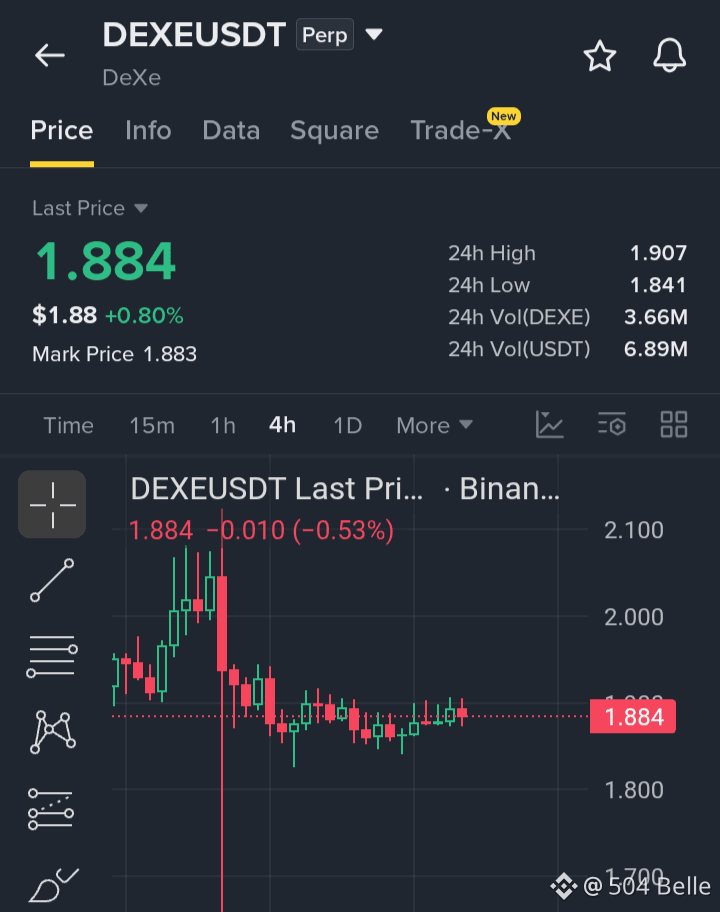Tap the 2.100 price axis label

click(633, 530)
